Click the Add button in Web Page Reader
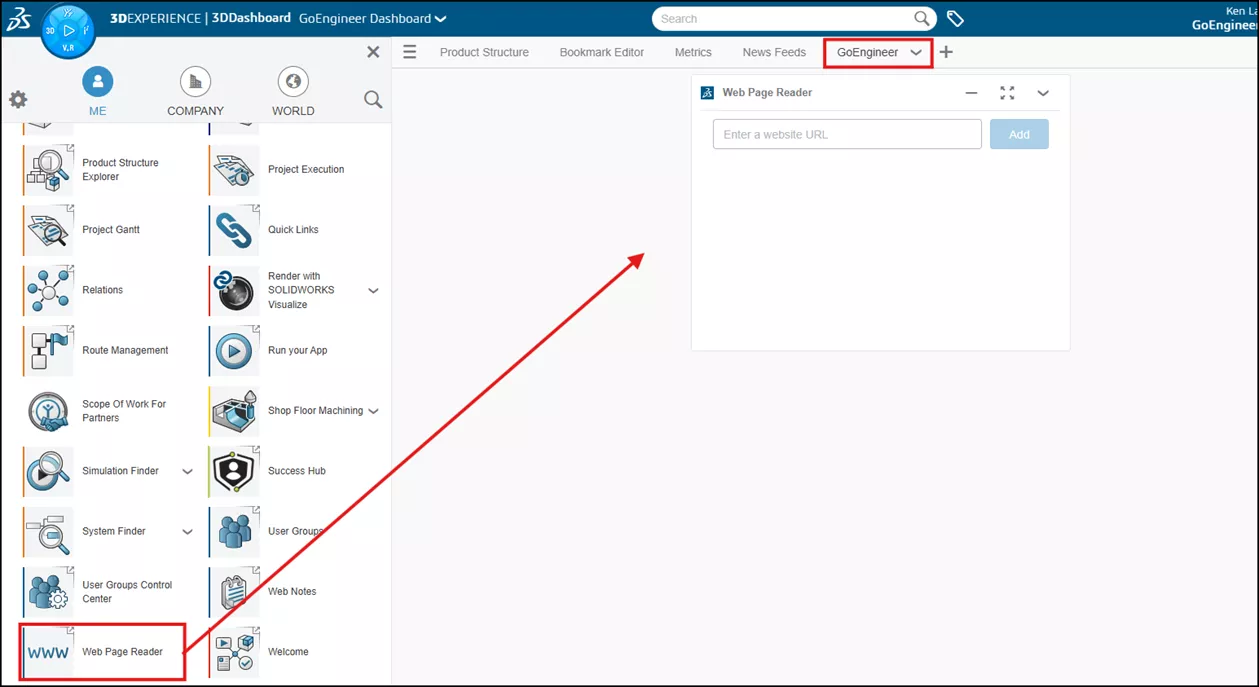 coord(1019,133)
